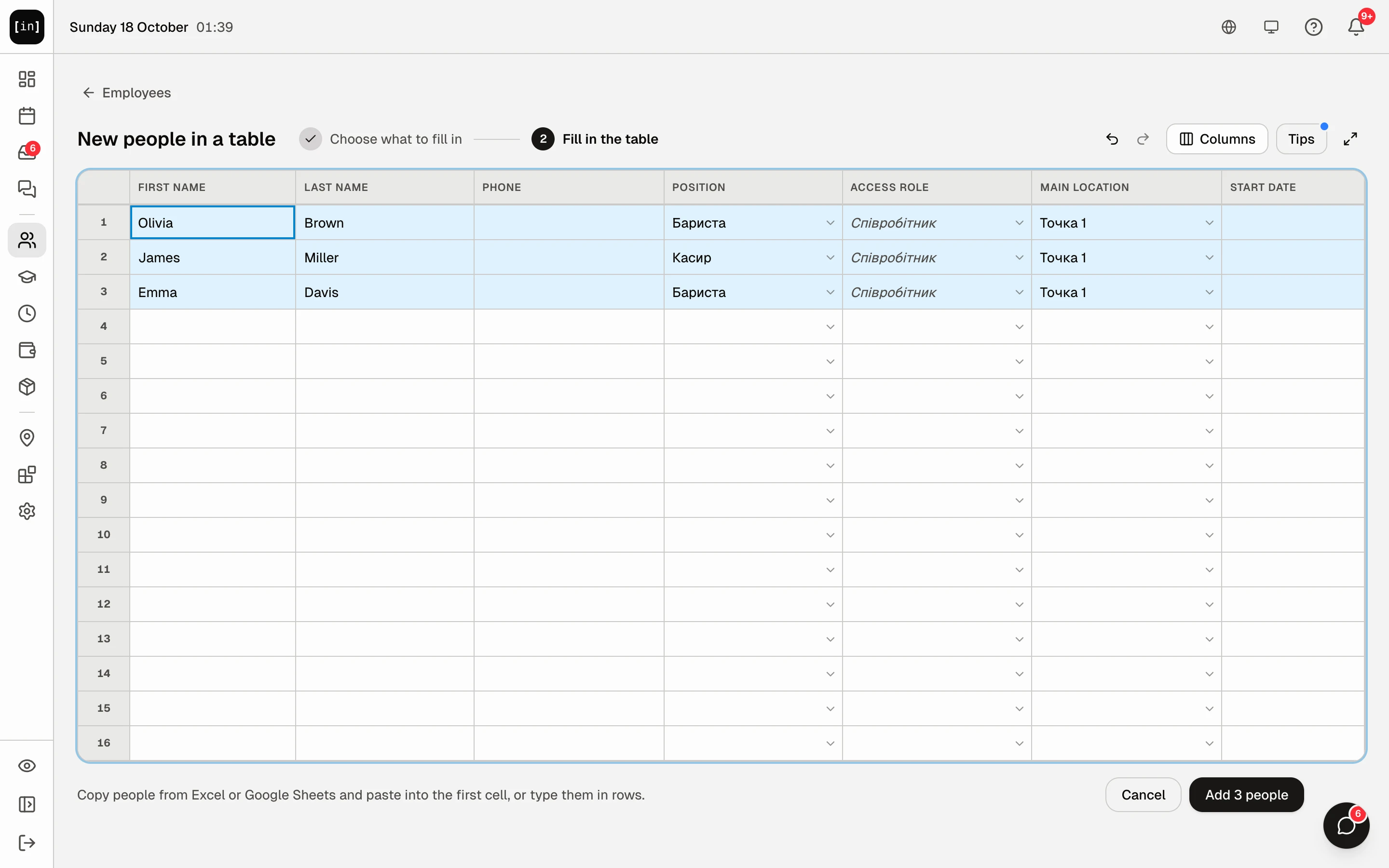
Task: Open the graduation cap training icon
Action: coord(27,277)
